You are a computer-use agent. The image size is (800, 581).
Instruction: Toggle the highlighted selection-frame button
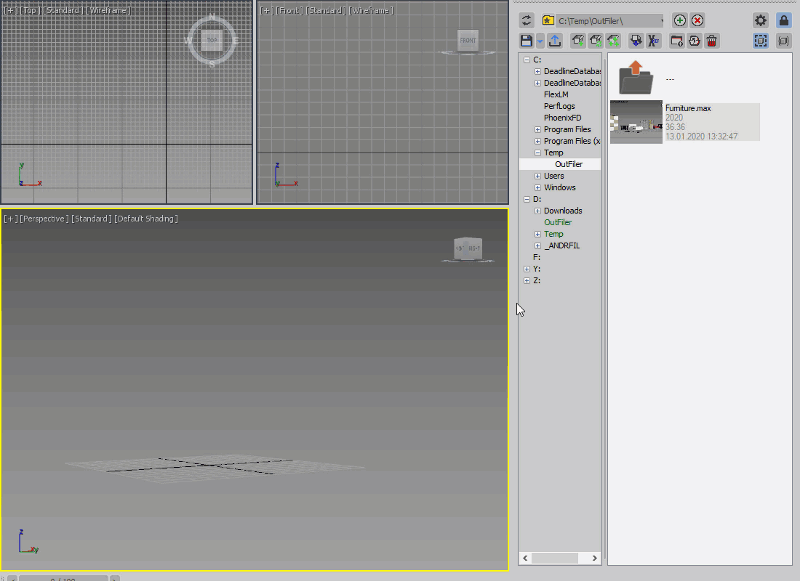click(761, 41)
